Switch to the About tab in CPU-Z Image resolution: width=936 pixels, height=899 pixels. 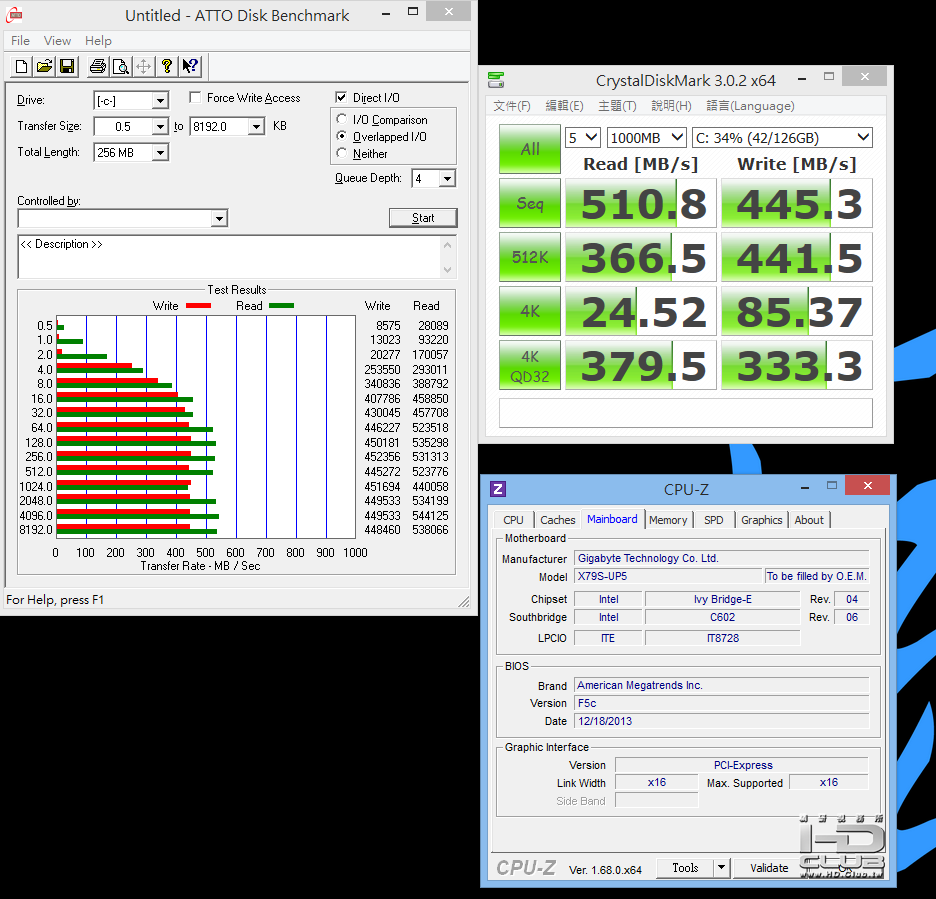click(809, 520)
